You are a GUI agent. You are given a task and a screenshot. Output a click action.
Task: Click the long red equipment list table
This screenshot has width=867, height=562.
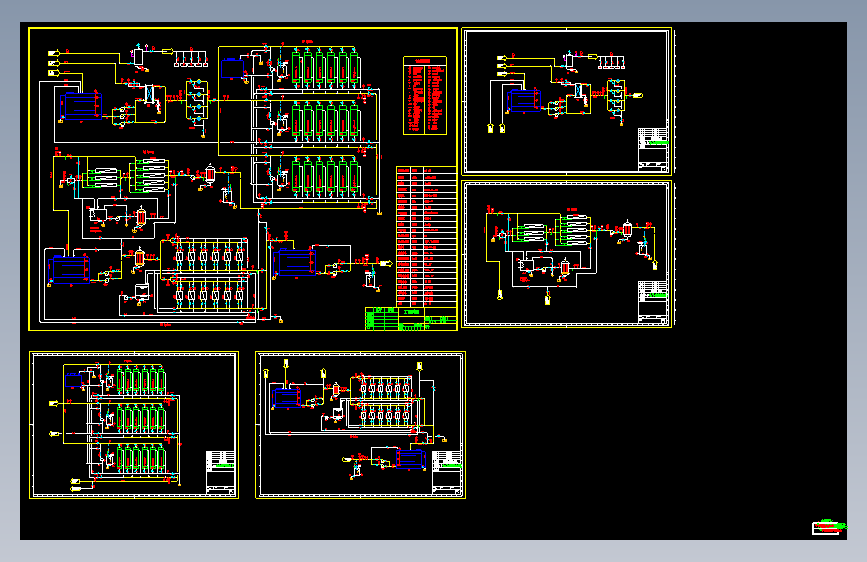(426, 236)
